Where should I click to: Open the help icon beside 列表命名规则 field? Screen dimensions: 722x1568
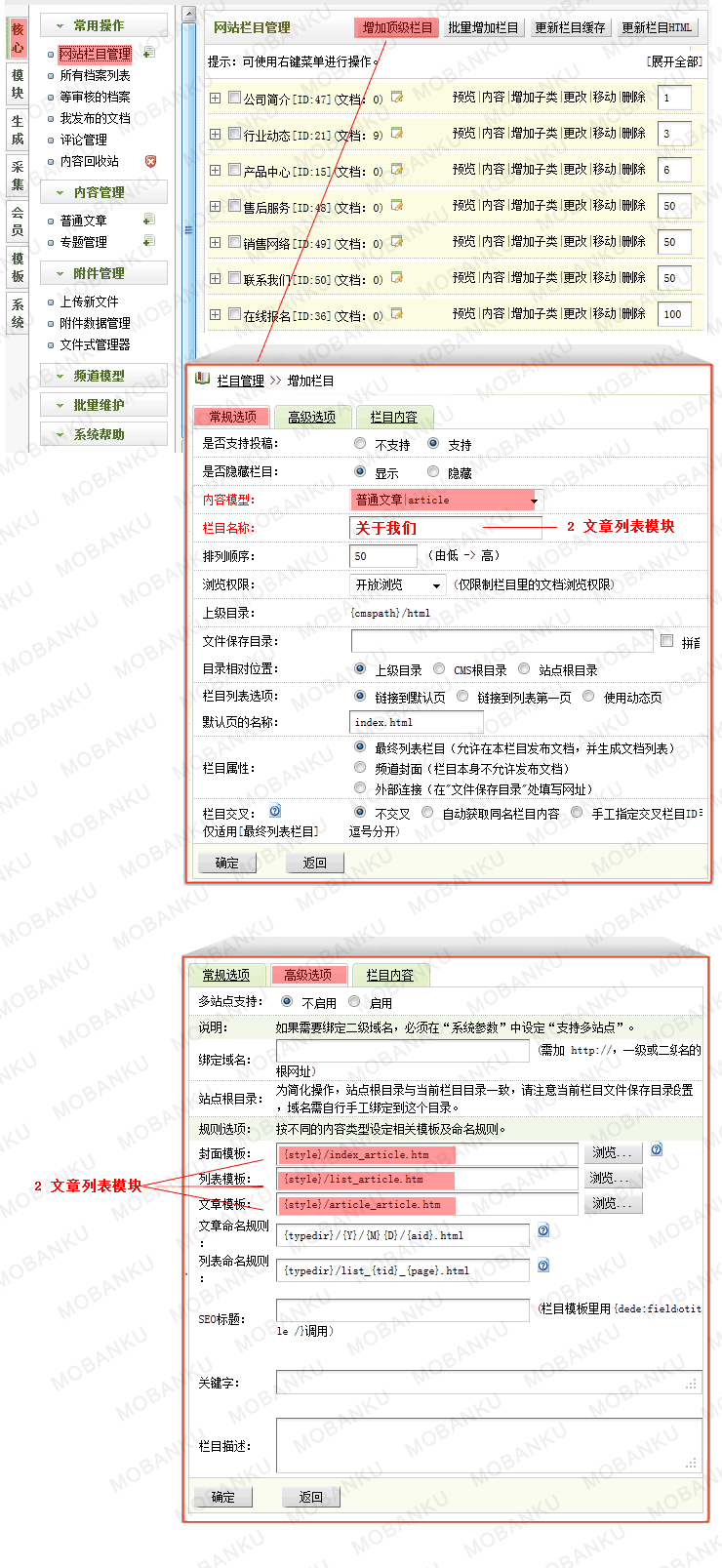point(543,1266)
